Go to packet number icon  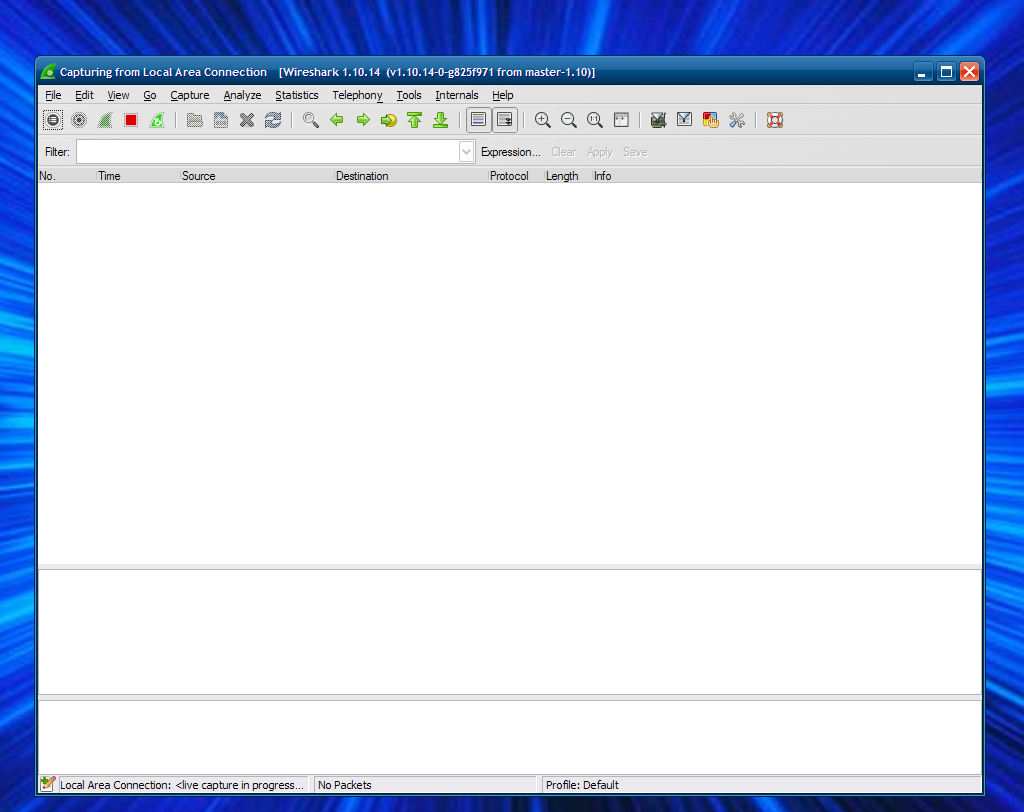pyautogui.click(x=389, y=120)
